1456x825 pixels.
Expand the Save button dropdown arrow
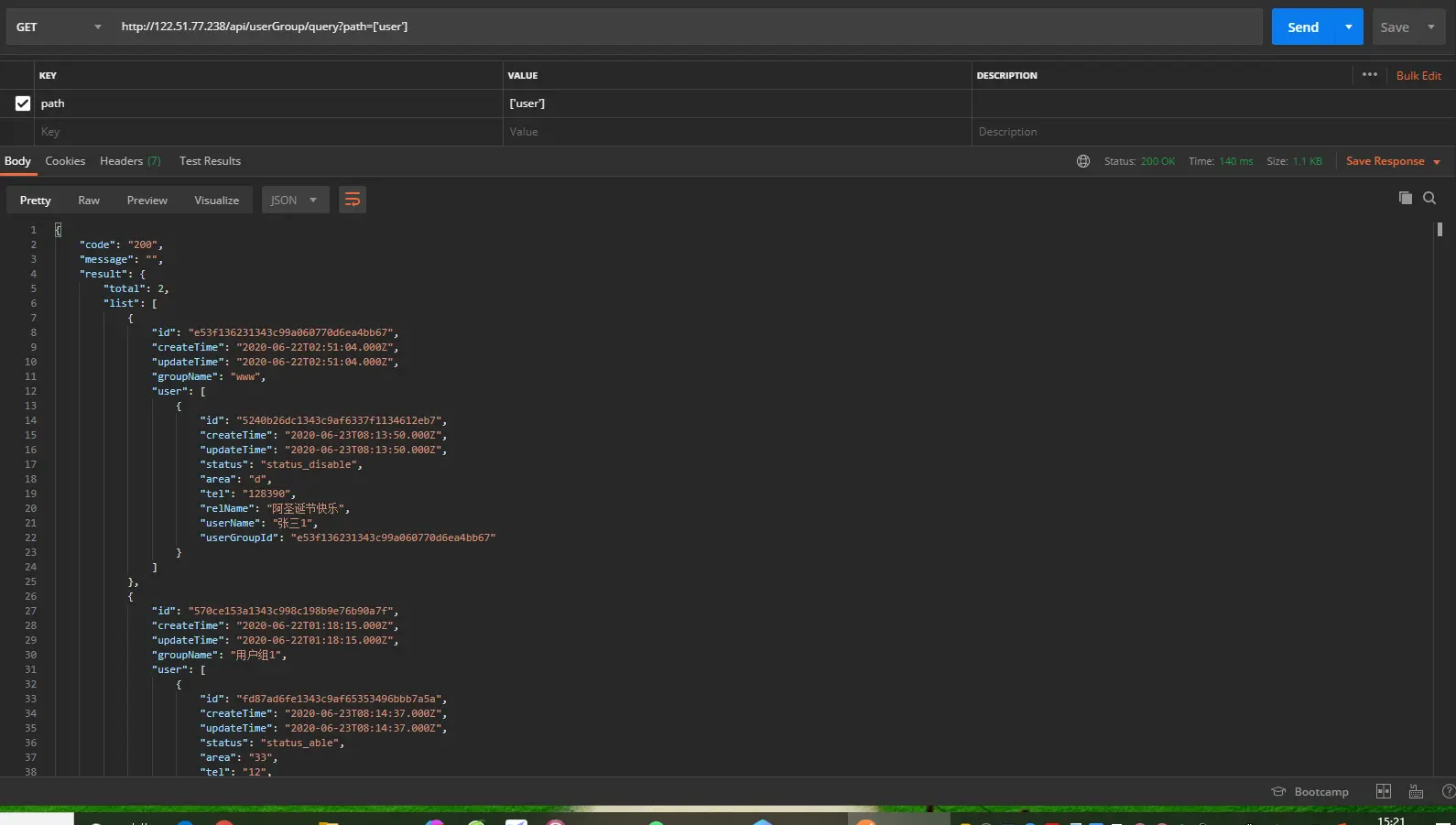coord(1431,27)
